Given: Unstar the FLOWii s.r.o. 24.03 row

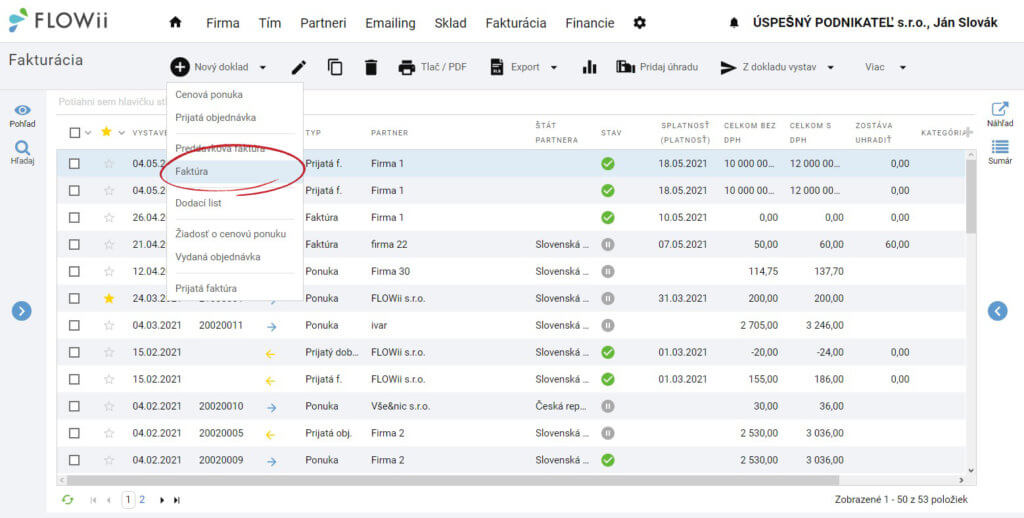Looking at the screenshot, I should coord(109,299).
